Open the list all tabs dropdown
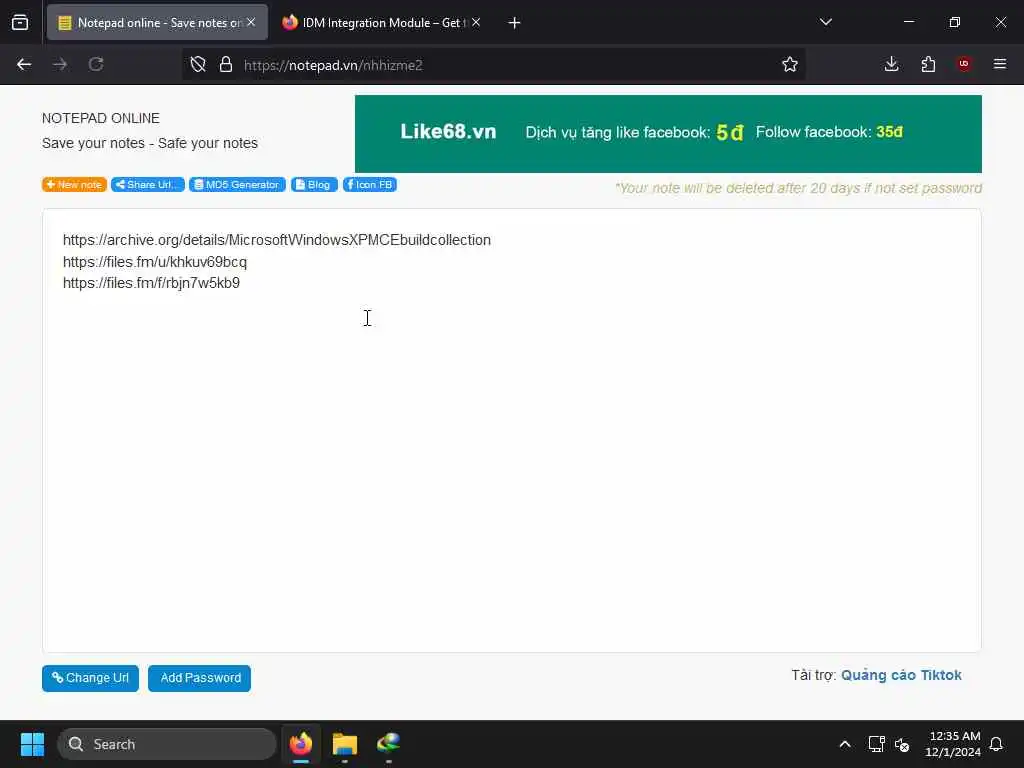Viewport: 1024px width, 768px height. [x=826, y=22]
